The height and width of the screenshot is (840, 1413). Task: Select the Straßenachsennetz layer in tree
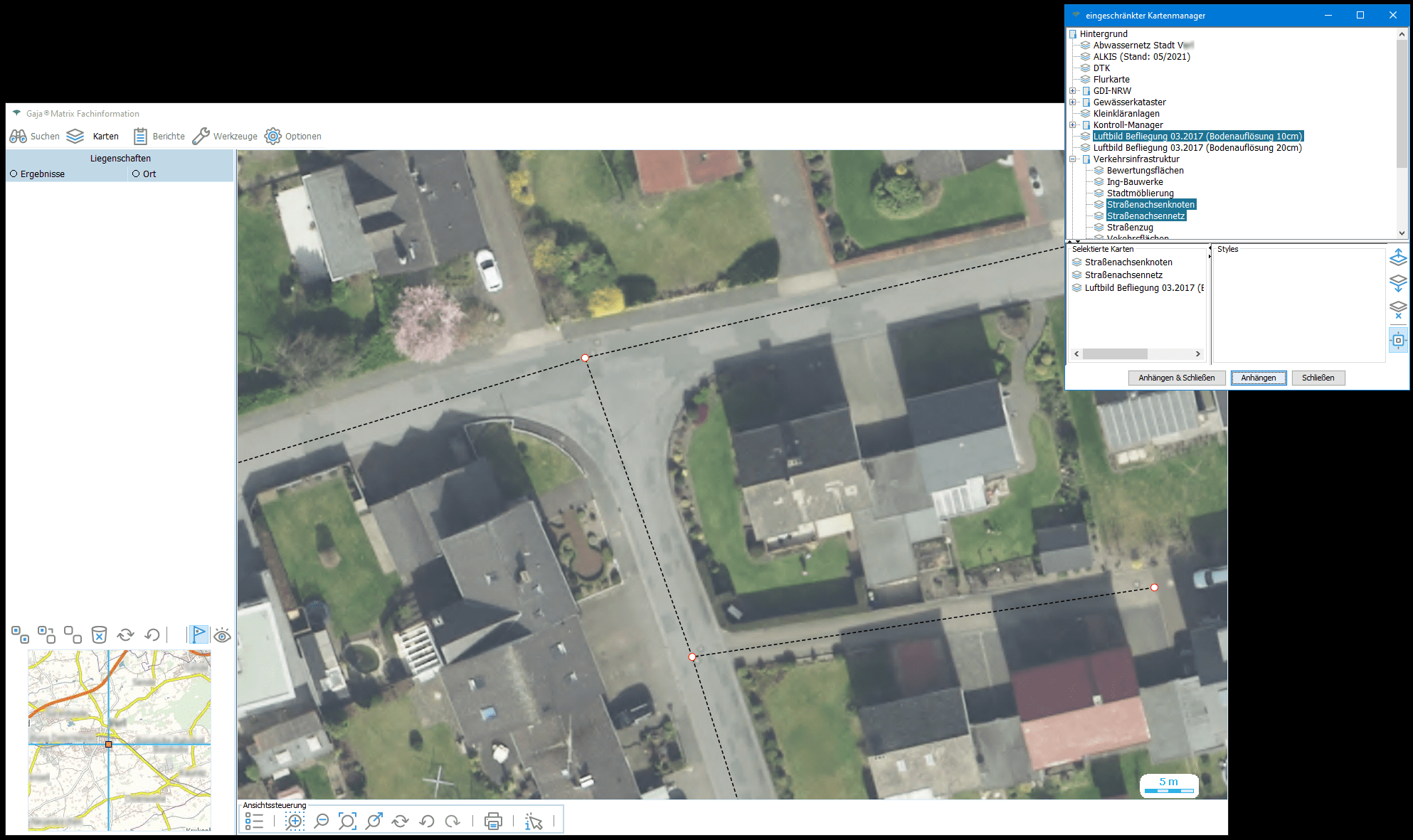click(1146, 216)
